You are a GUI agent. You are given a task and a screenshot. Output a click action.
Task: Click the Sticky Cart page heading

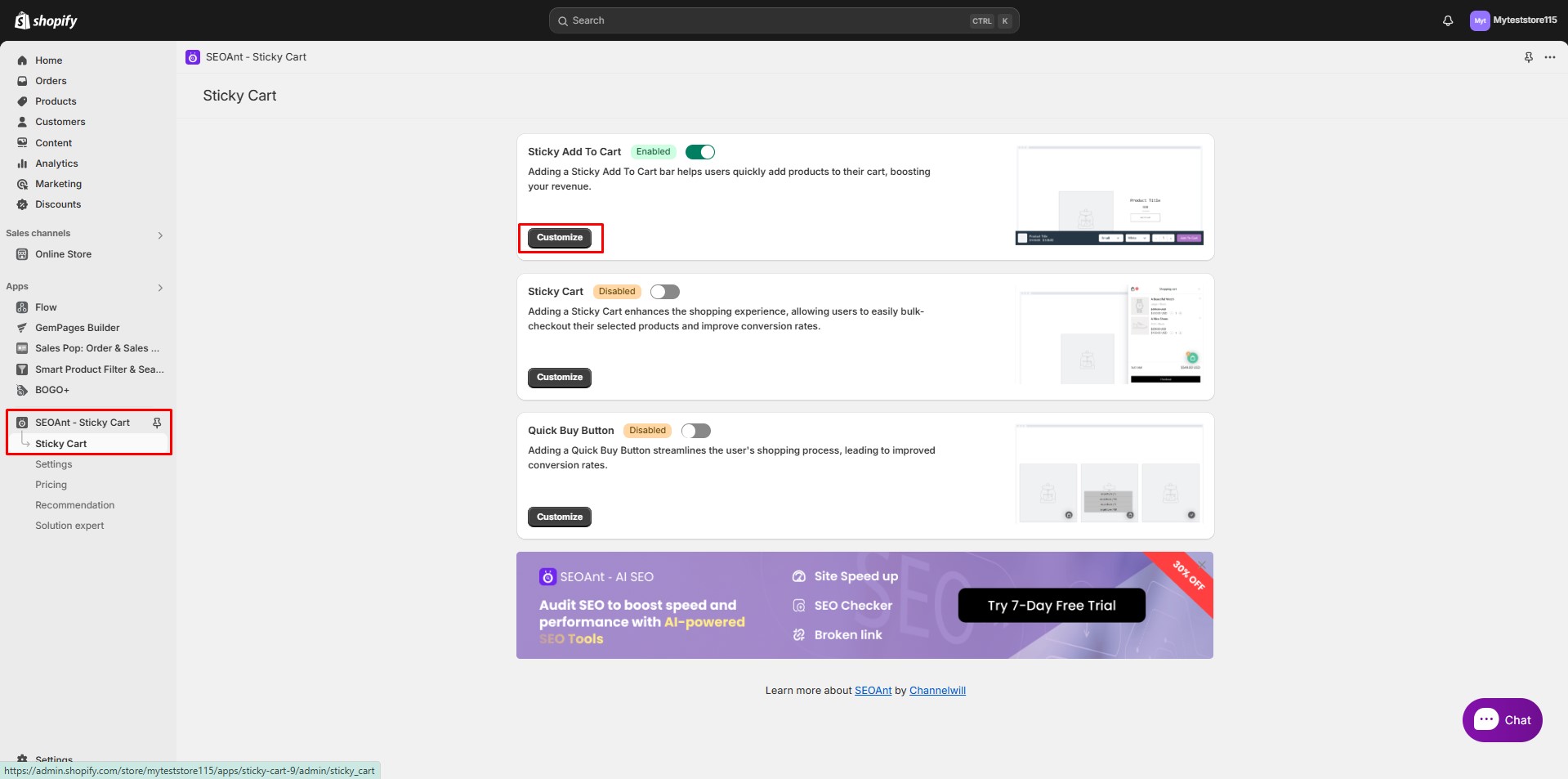pyautogui.click(x=239, y=96)
